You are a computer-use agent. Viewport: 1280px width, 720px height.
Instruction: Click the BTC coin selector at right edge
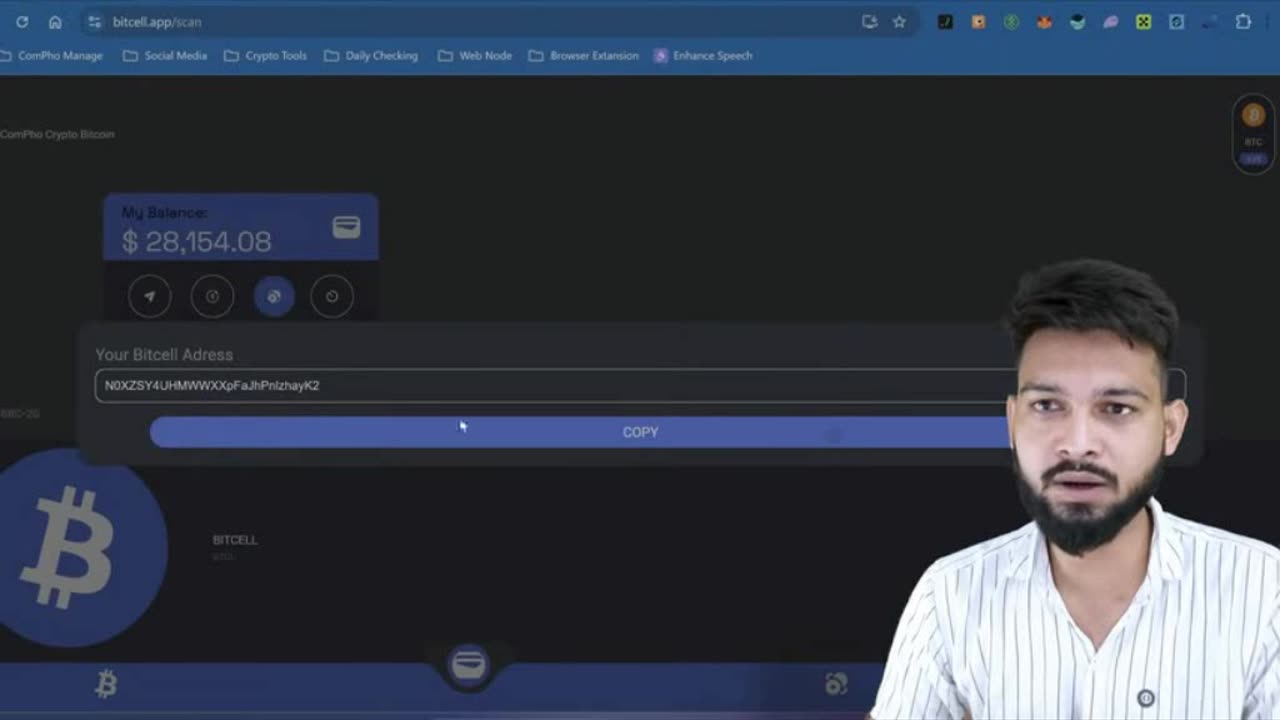[x=1253, y=134]
